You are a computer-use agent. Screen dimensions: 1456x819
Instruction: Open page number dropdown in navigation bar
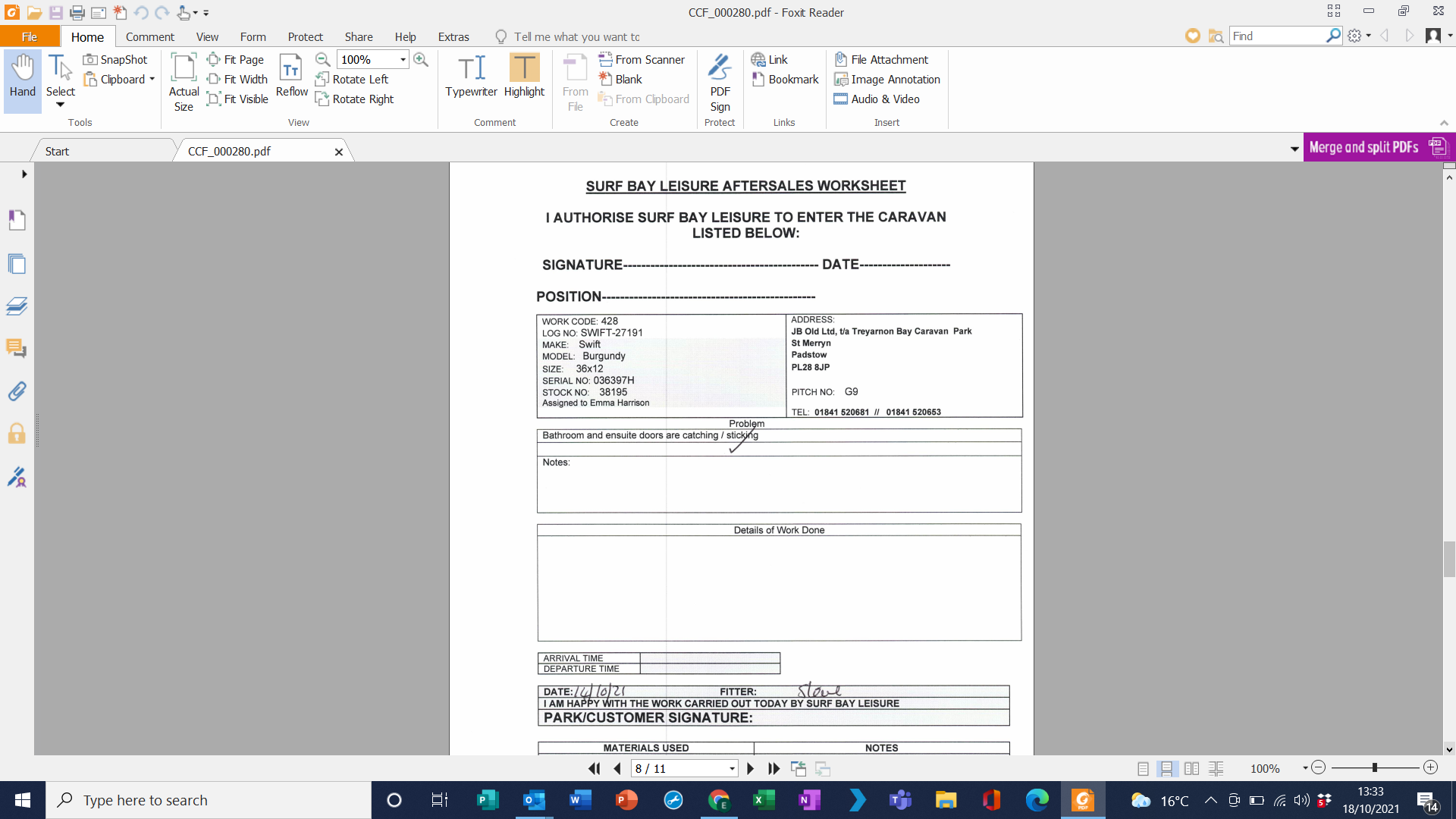732,769
